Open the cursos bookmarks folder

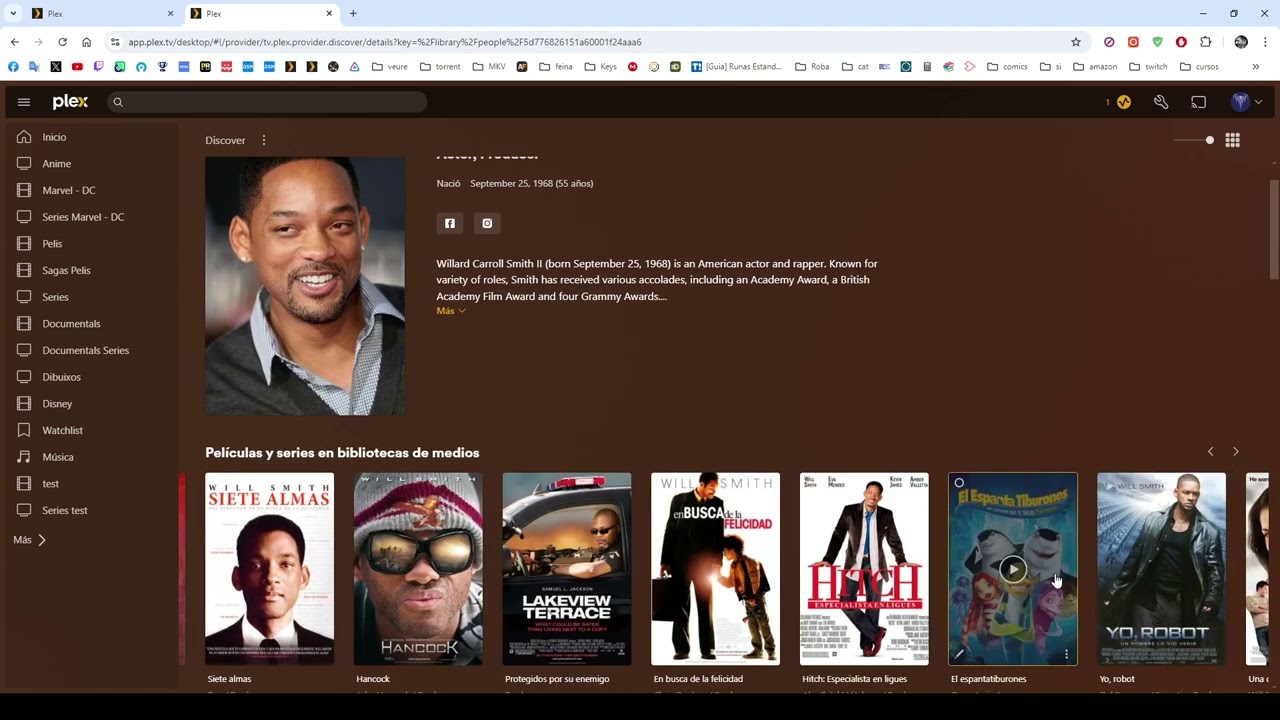coord(1199,67)
